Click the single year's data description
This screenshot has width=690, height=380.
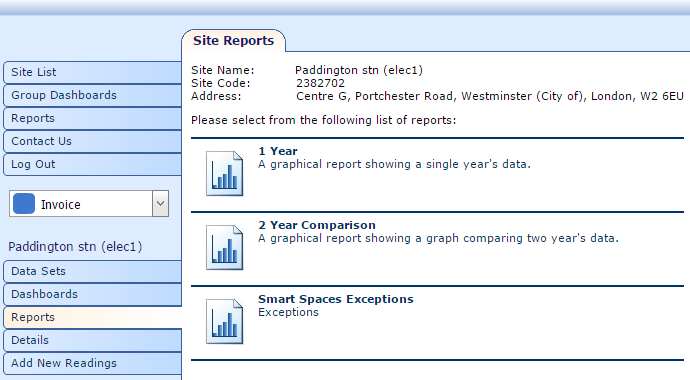point(394,164)
